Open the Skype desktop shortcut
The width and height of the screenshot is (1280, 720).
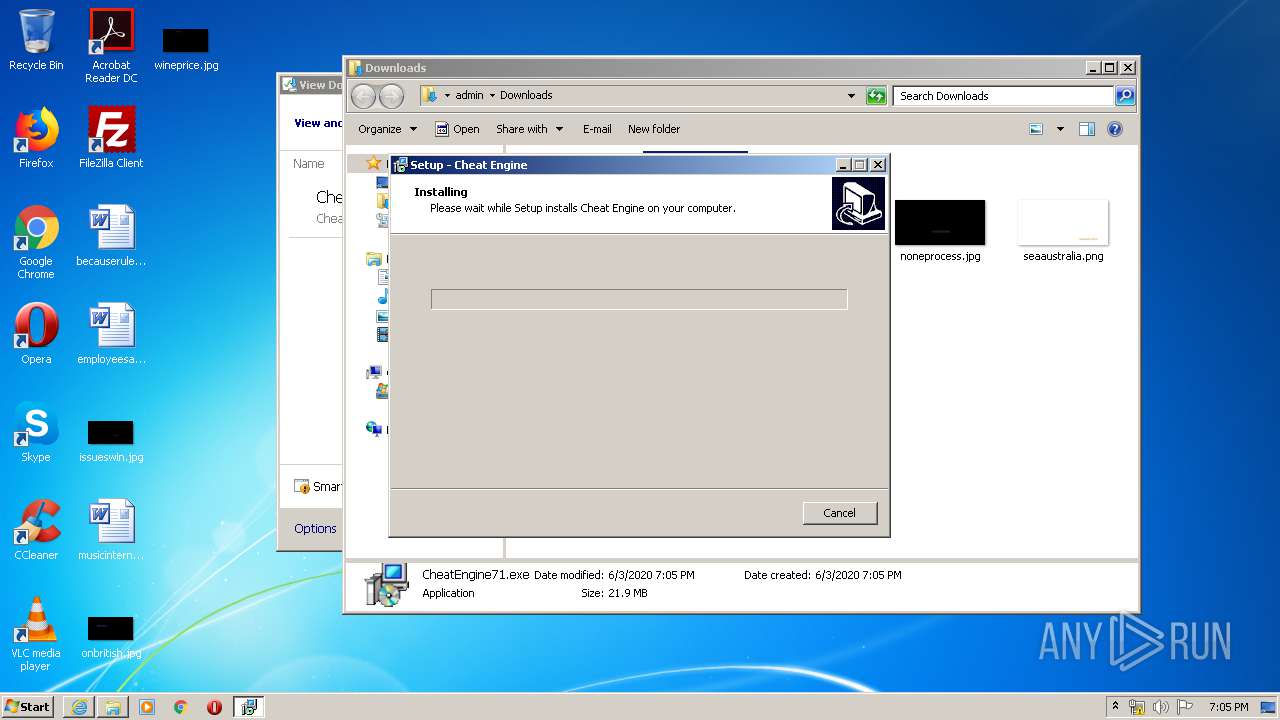36,432
